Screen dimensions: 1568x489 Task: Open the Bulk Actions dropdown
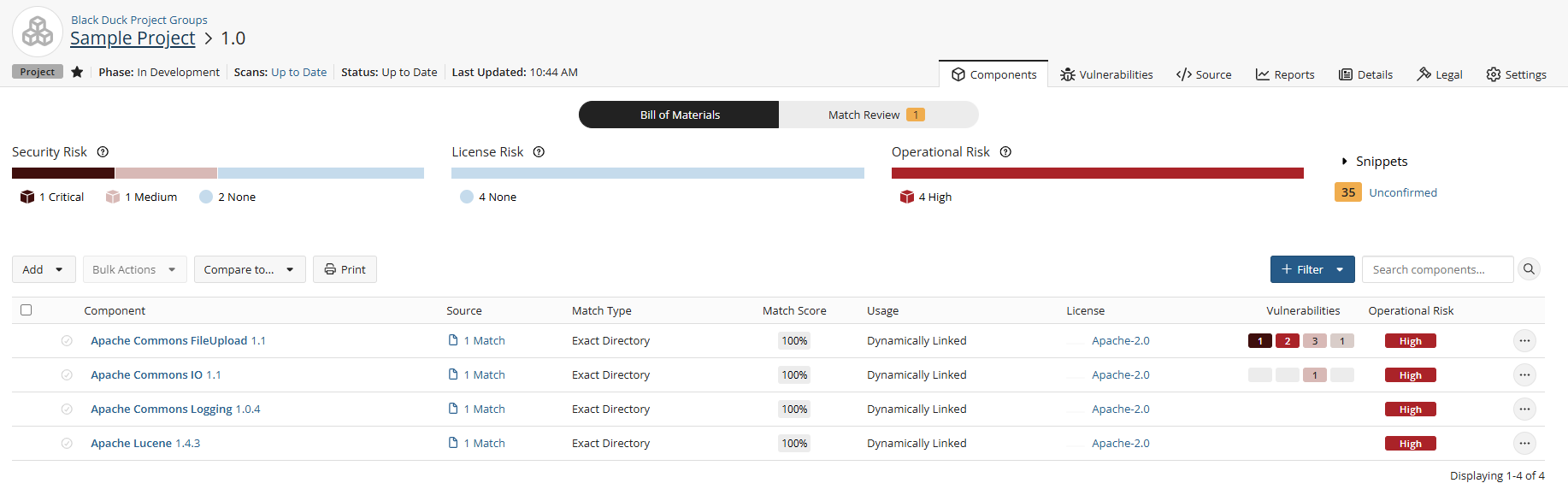click(134, 269)
